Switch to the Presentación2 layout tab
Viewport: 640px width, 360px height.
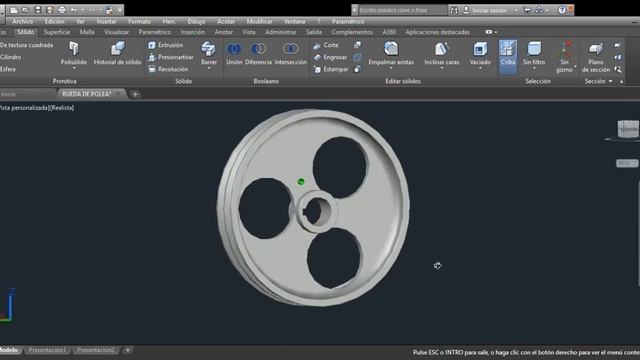96,350
